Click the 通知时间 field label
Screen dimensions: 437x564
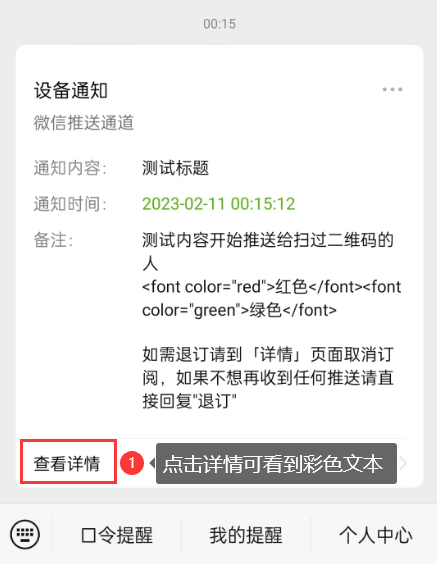coord(70,204)
